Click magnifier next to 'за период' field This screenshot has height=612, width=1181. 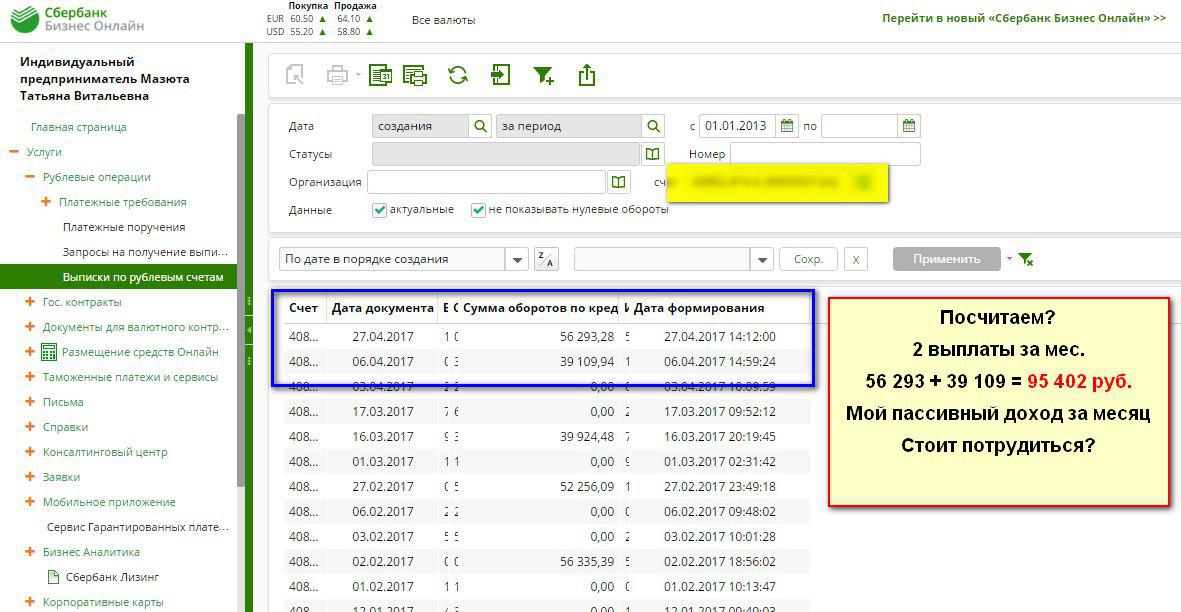[654, 126]
